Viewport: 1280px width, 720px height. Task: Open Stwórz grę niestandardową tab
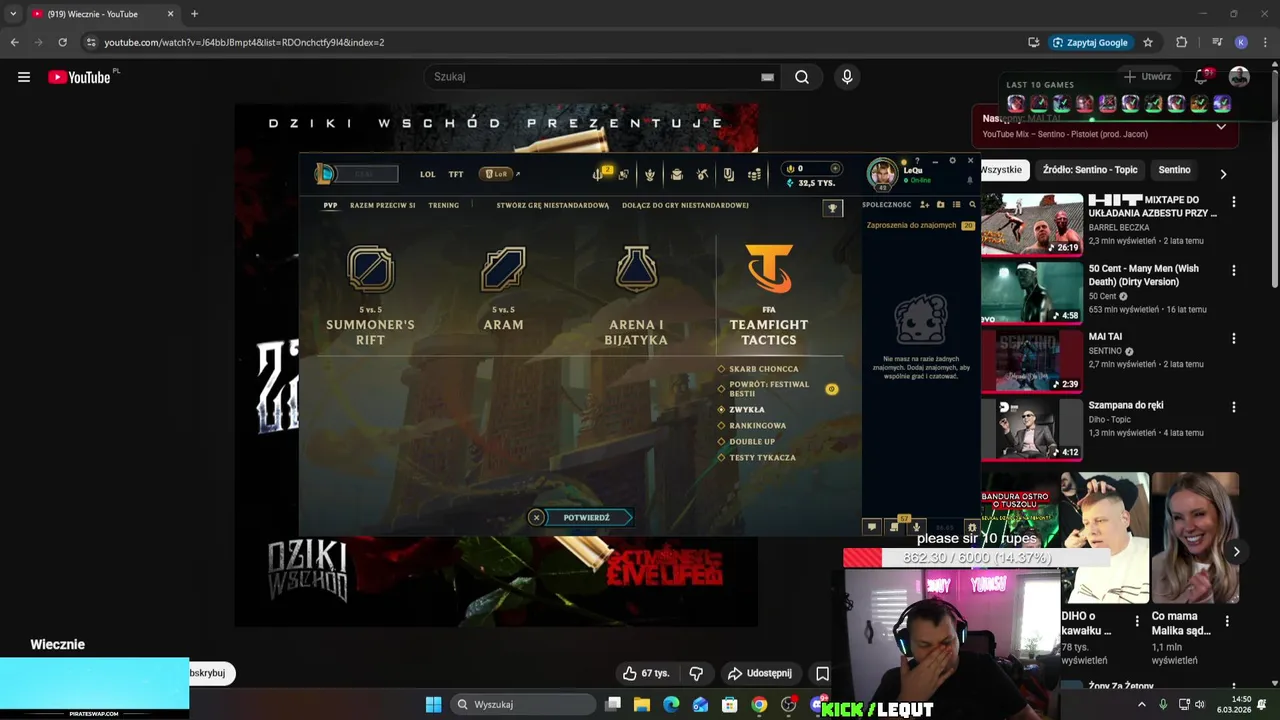pyautogui.click(x=552, y=205)
